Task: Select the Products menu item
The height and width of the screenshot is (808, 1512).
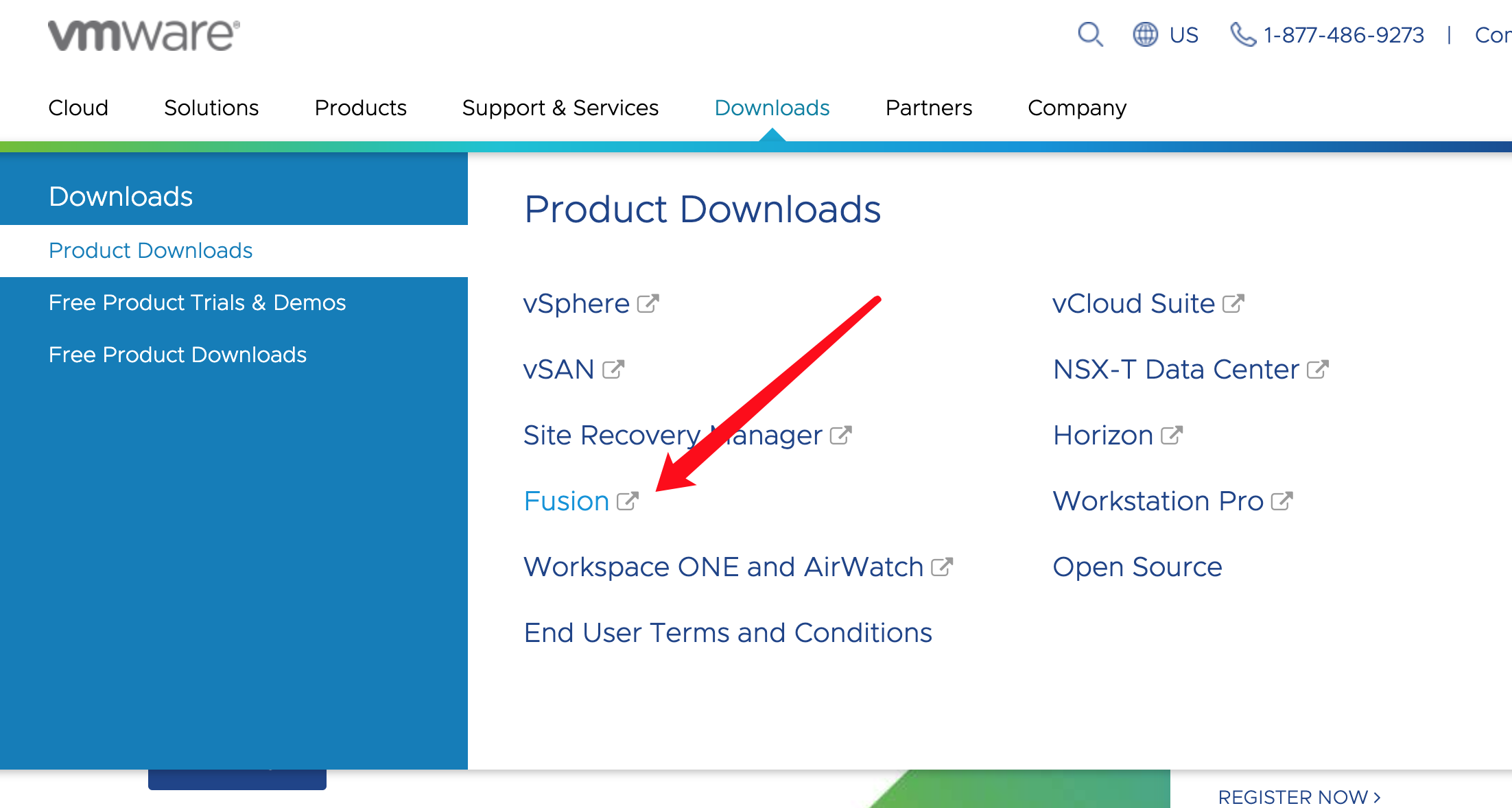Action: 359,107
